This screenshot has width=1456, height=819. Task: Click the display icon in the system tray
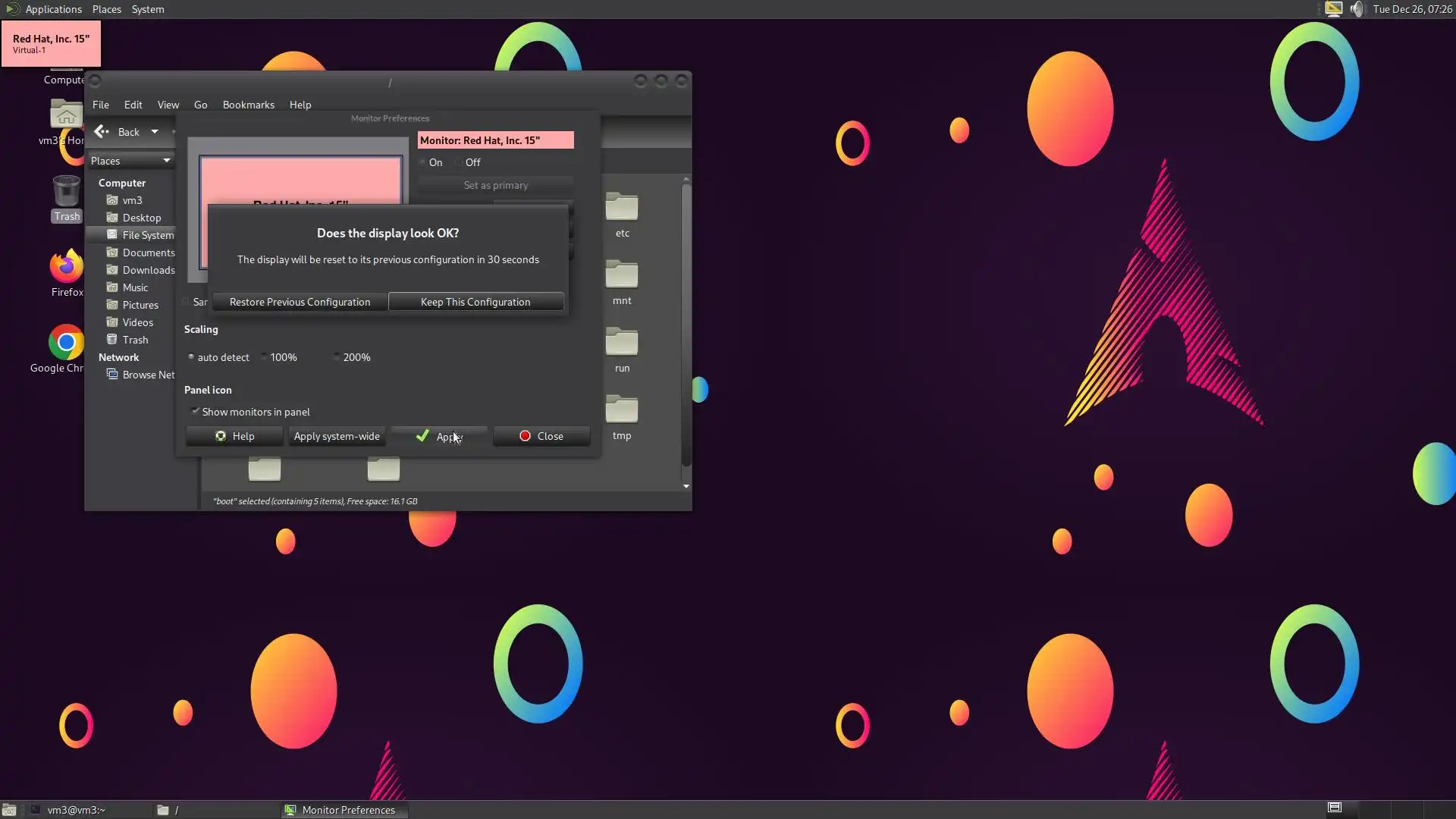[1333, 9]
